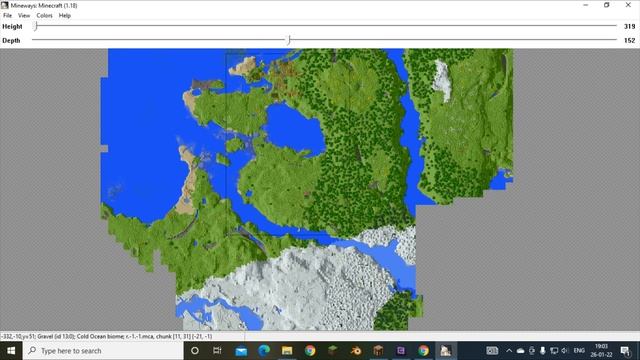The width and height of the screenshot is (640, 360).
Task: Open the View menu
Action: tap(24, 16)
